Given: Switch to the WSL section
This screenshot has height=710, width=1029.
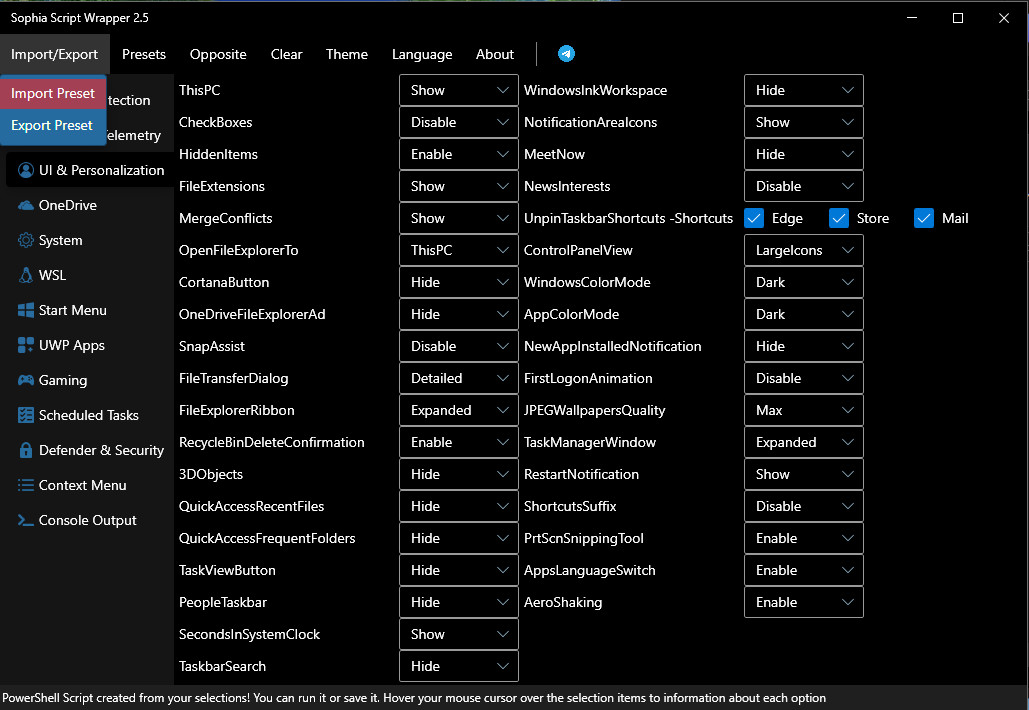Looking at the screenshot, I should click(x=90, y=275).
